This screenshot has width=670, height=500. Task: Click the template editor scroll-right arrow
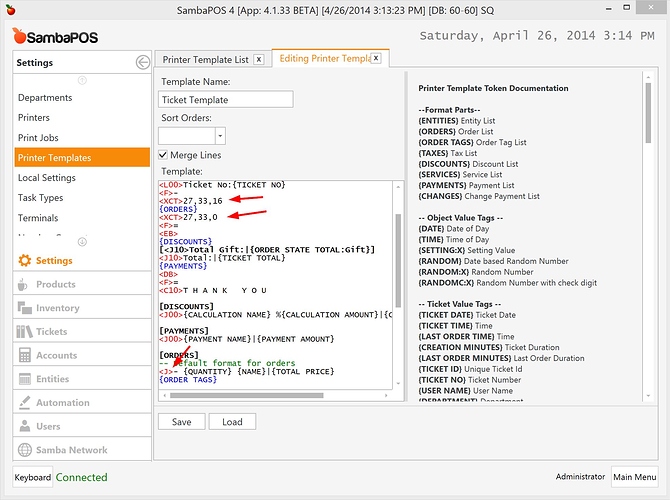[x=386, y=395]
